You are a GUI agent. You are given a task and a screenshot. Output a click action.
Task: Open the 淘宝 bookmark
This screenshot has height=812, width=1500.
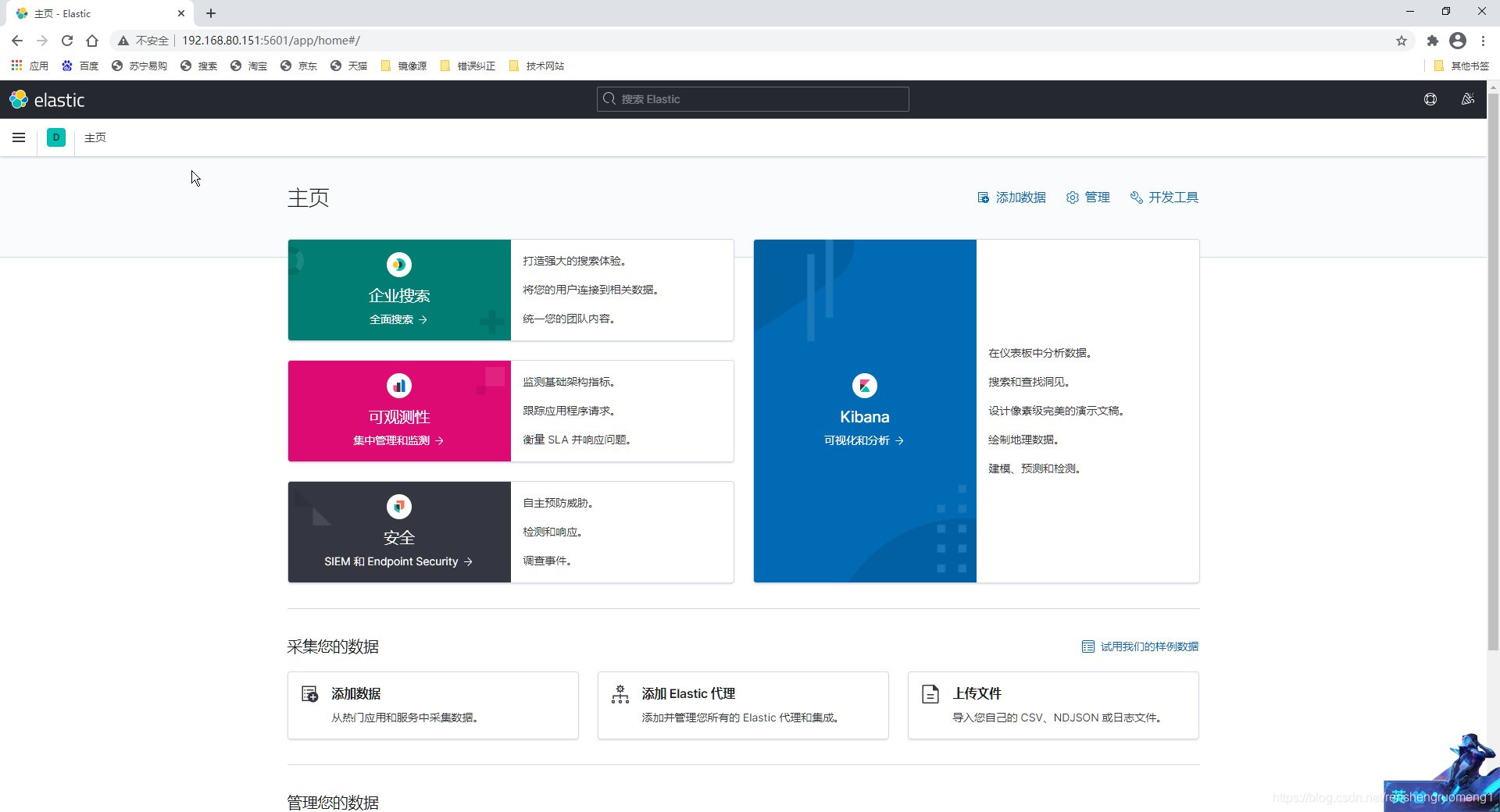click(248, 66)
